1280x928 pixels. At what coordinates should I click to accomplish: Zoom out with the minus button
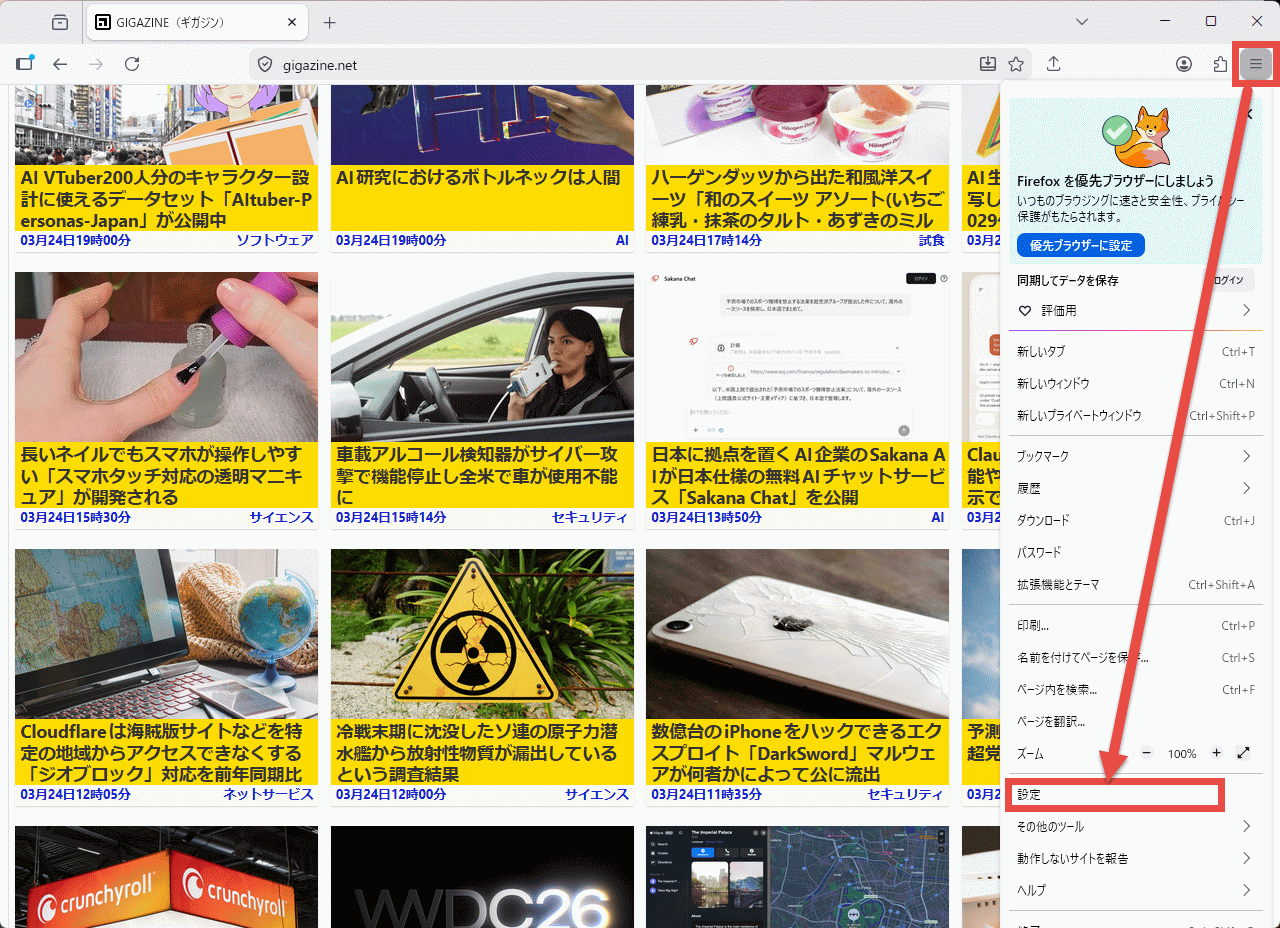(1147, 753)
